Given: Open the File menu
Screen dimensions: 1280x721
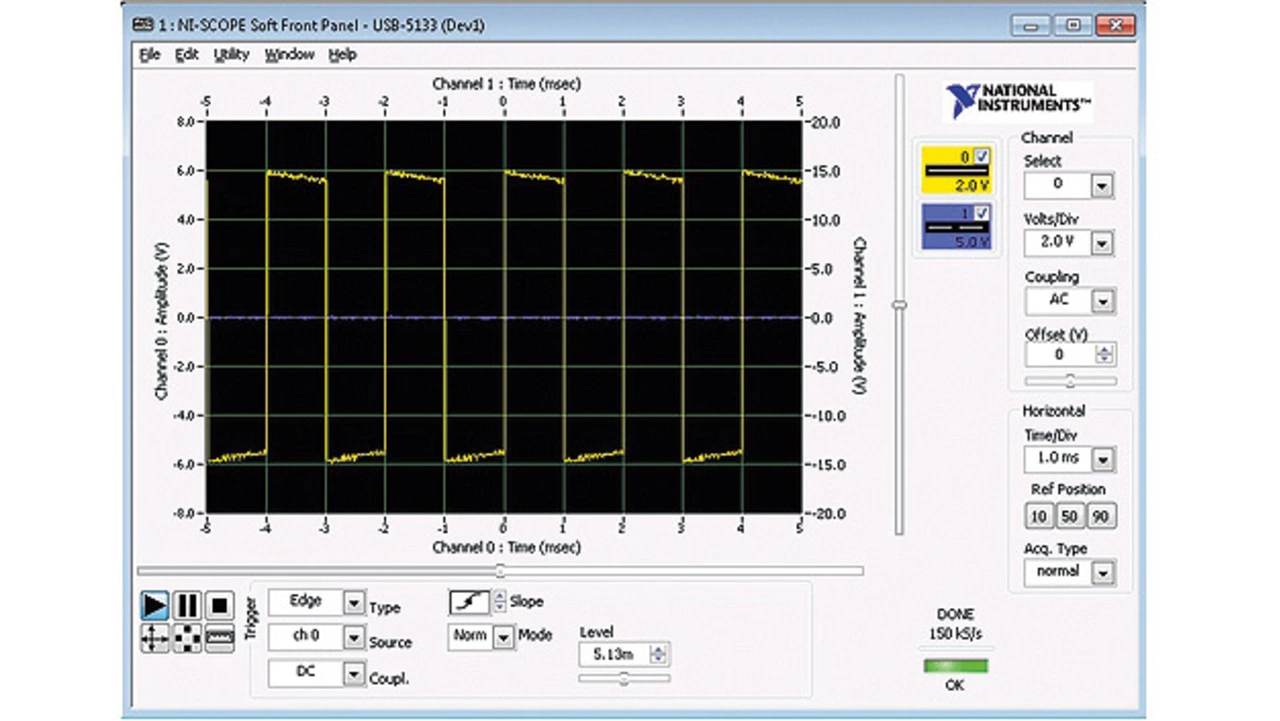Looking at the screenshot, I should [x=150, y=55].
